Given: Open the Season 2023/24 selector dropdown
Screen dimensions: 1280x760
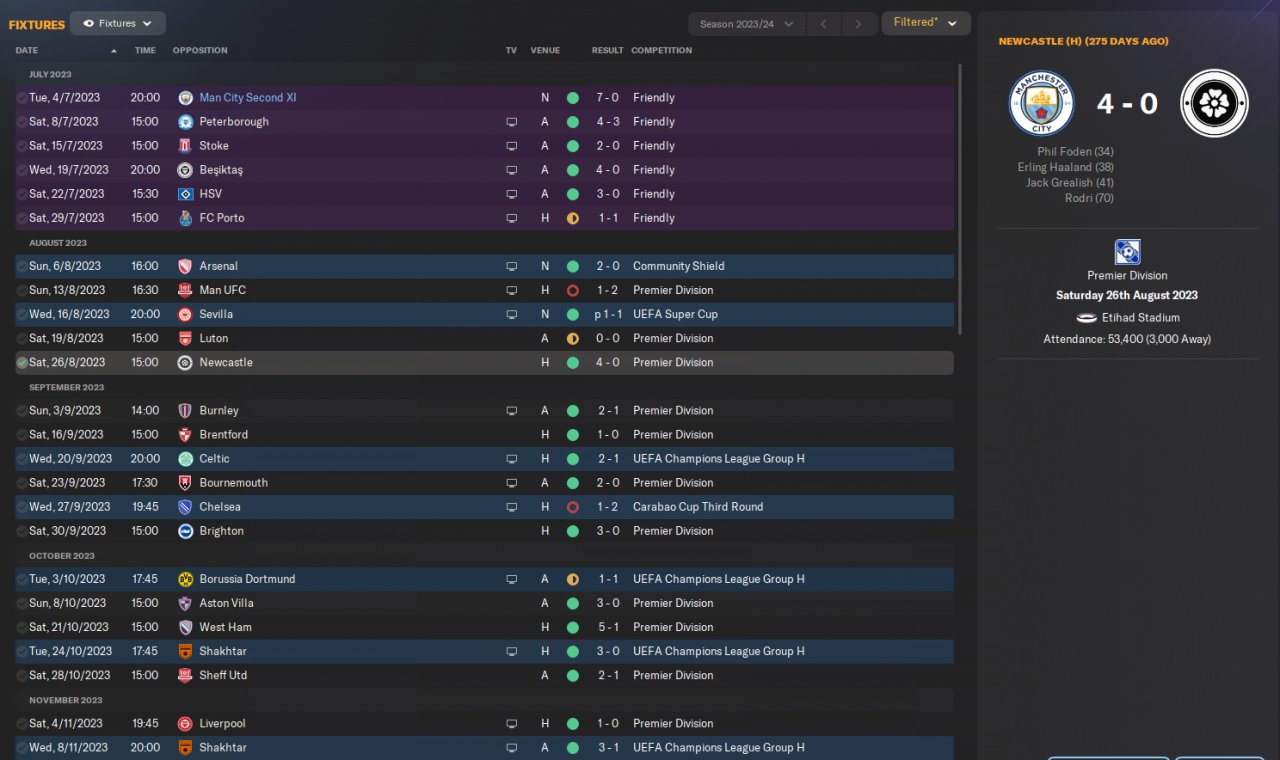Looking at the screenshot, I should pos(746,24).
